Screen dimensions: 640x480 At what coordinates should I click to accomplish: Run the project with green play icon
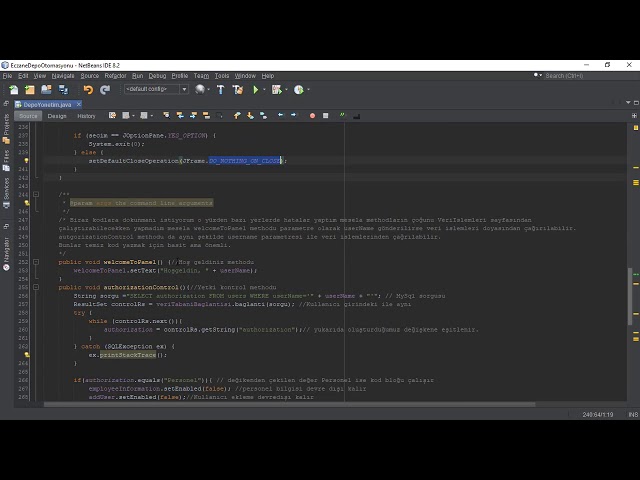pos(256,89)
